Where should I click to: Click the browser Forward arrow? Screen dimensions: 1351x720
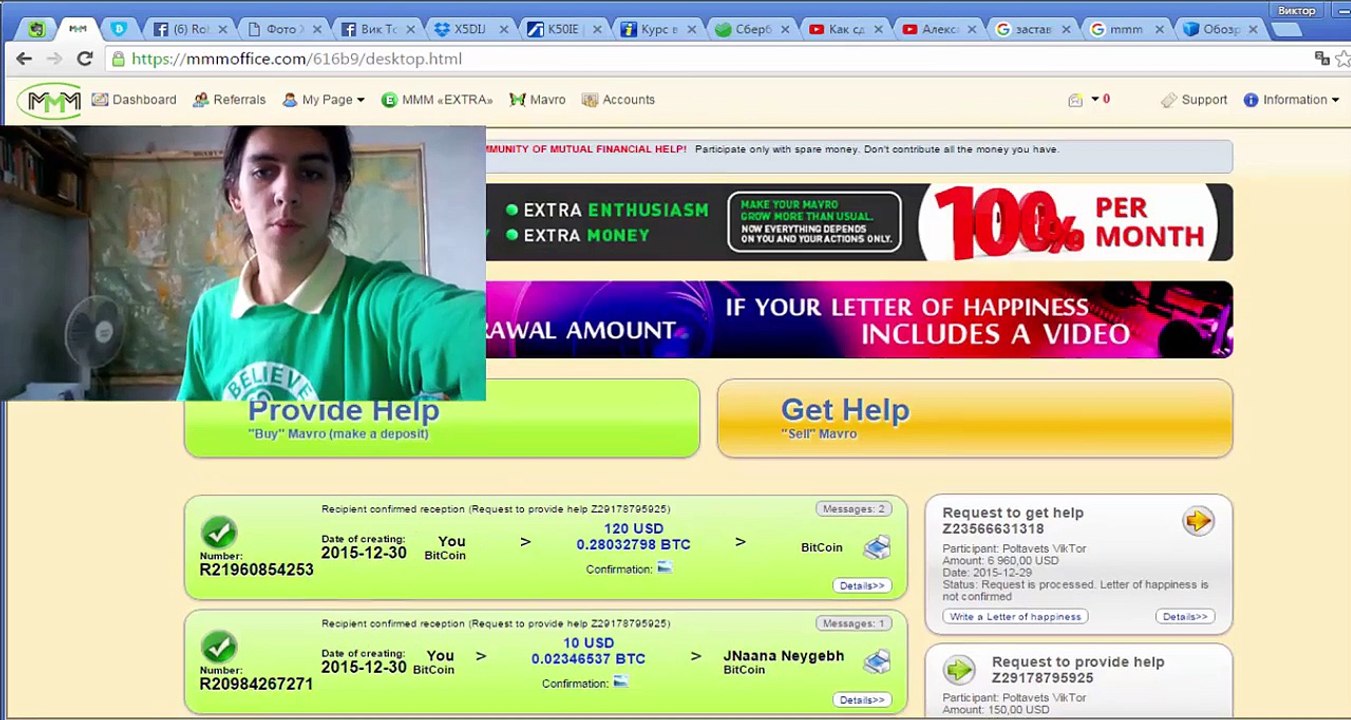(54, 59)
